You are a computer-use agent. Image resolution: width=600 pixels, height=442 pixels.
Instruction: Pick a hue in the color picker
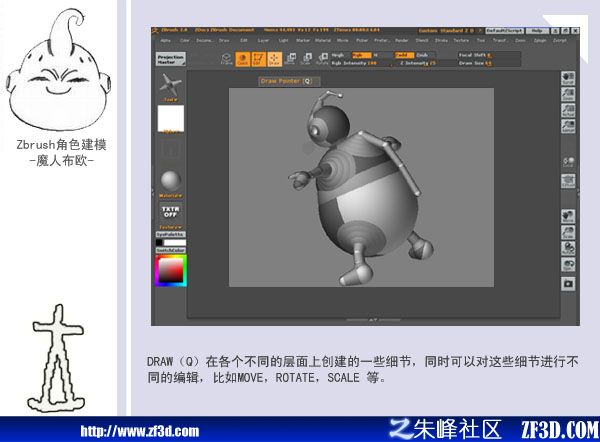(171, 271)
